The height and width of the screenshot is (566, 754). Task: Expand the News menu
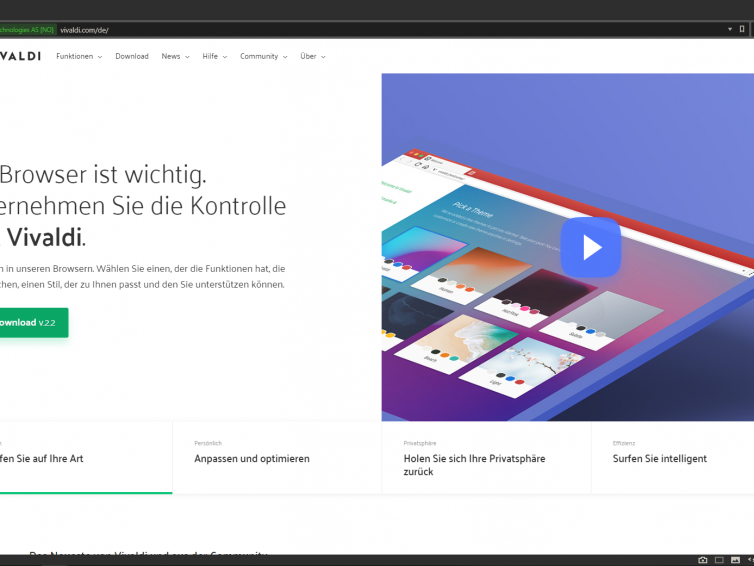pyautogui.click(x=176, y=56)
